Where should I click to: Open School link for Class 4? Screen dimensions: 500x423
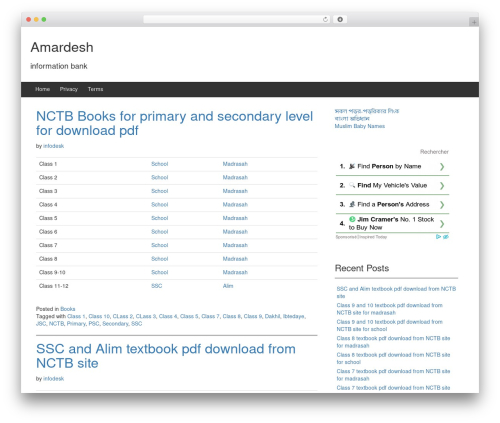[160, 205]
